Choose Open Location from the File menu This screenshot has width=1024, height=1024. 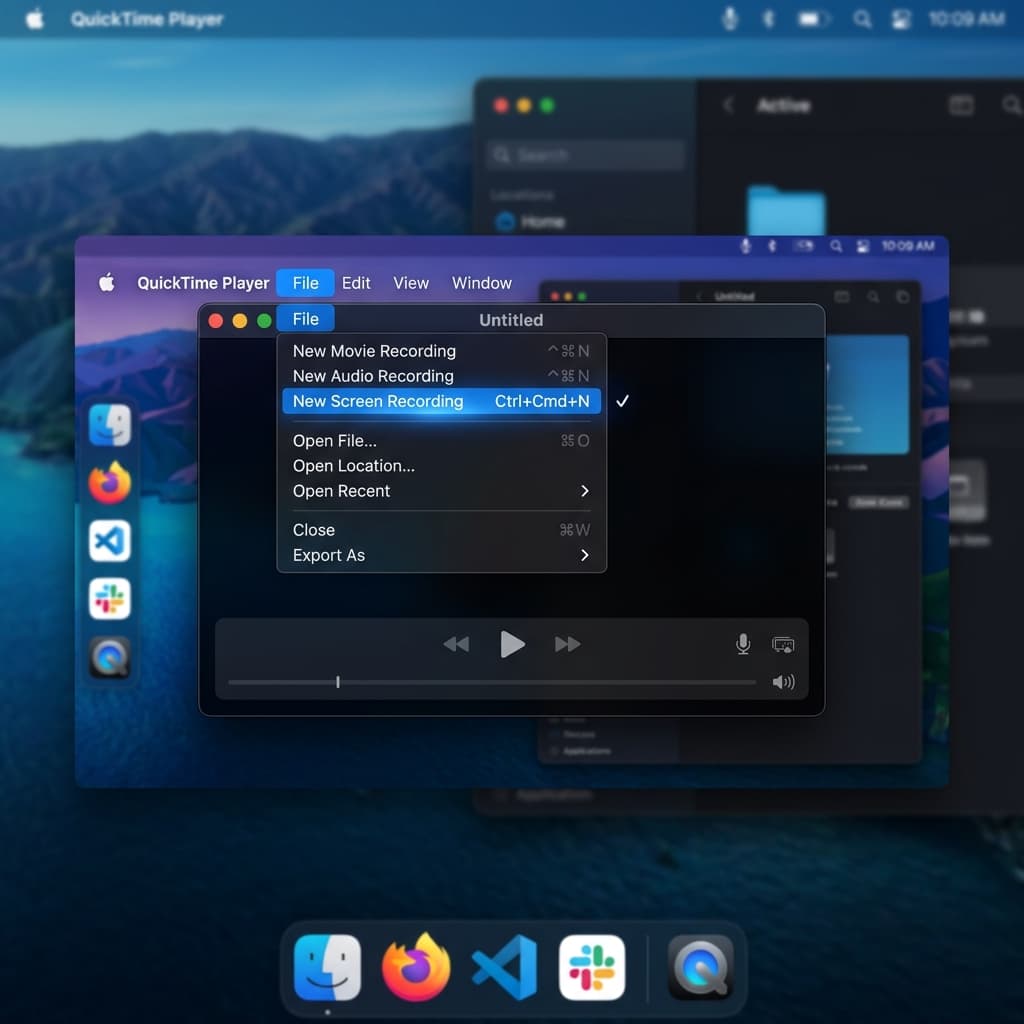point(353,466)
